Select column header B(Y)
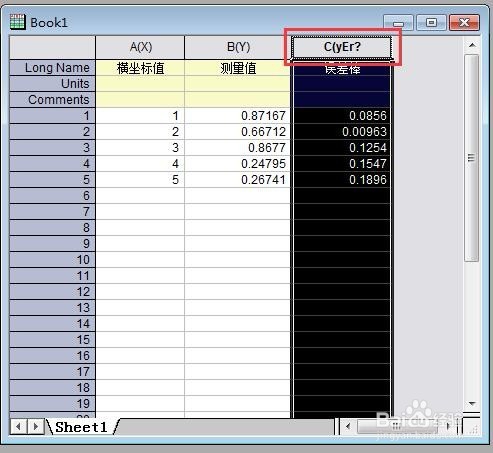 pyautogui.click(x=238, y=47)
